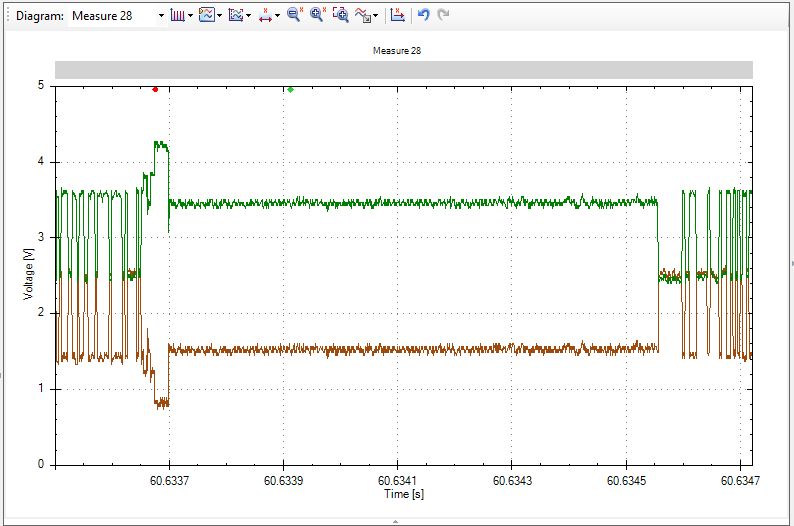The image size is (794, 526).
Task: Click the 60.6341 time axis tick label
Action: 398,480
